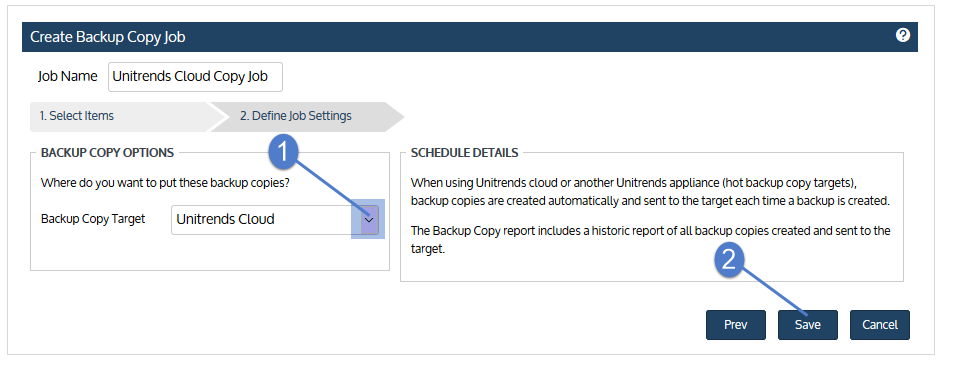Screen dimensions: 959x378
Task: Click the numbered callout circle 1
Action: (x=283, y=151)
